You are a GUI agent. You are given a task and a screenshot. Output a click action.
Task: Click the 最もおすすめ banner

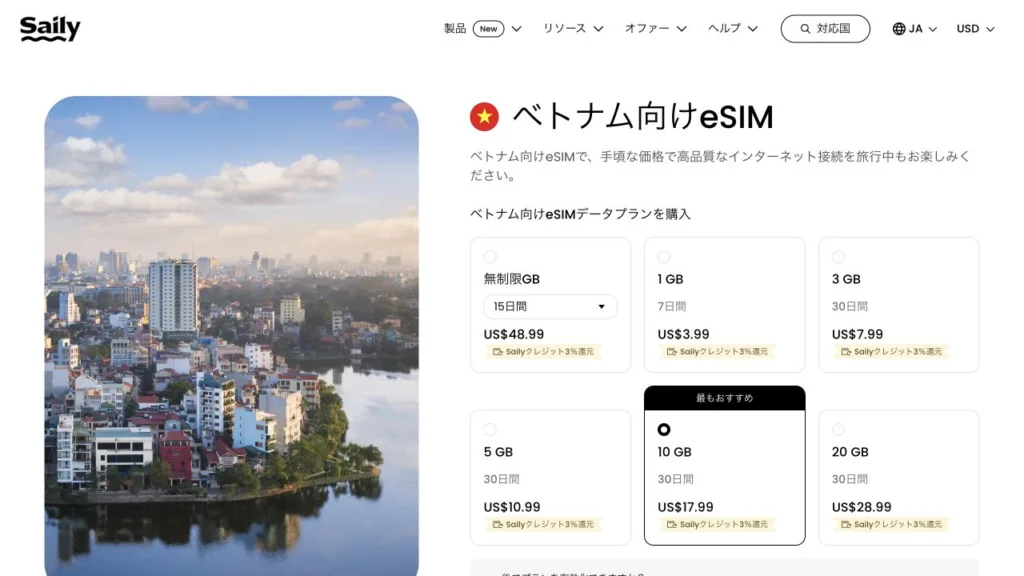pos(724,398)
